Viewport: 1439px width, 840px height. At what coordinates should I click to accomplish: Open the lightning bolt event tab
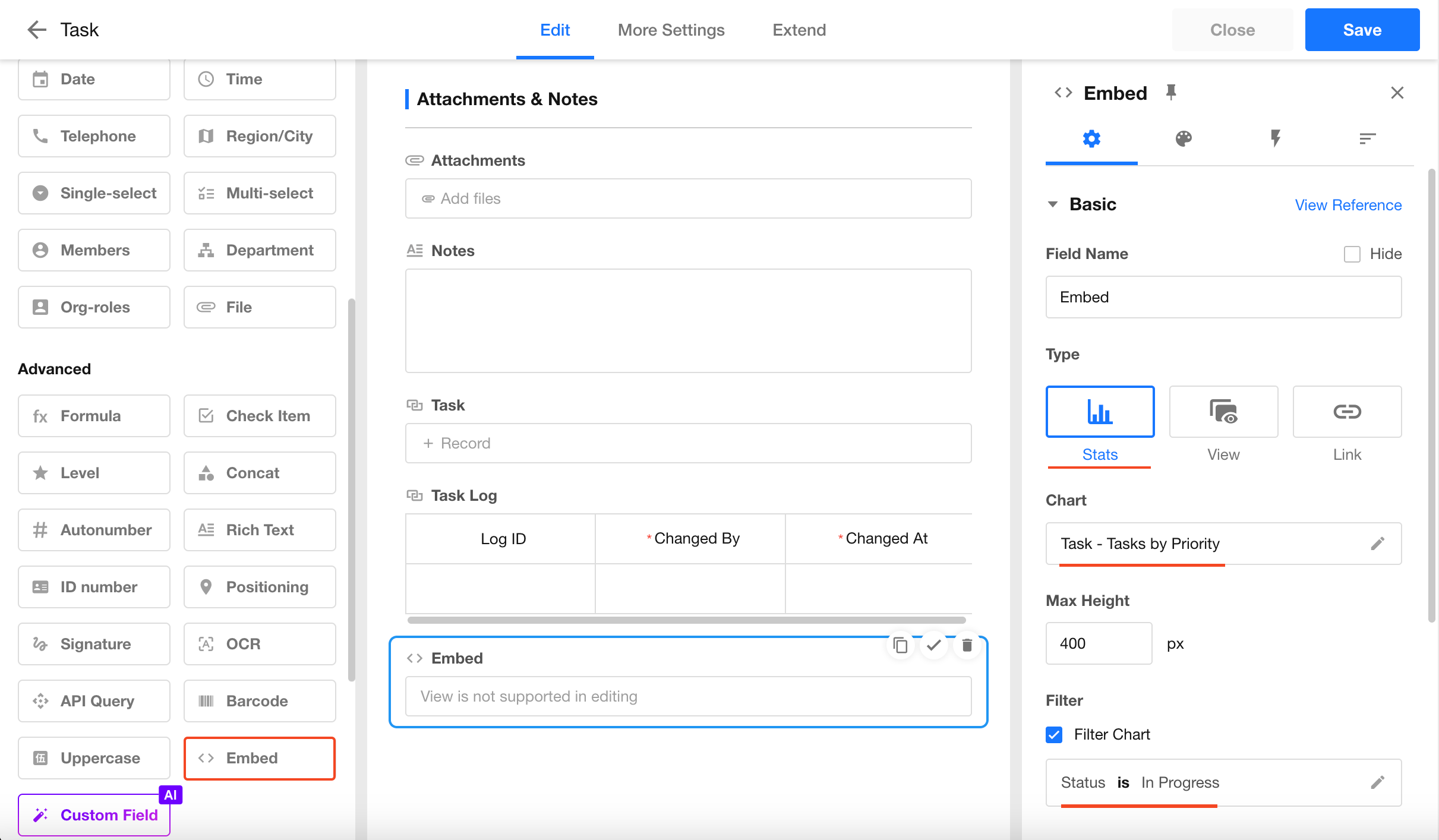[1276, 139]
